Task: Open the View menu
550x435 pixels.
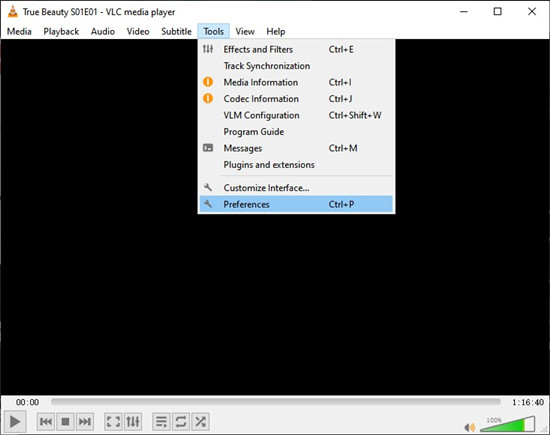Action: pyautogui.click(x=245, y=32)
